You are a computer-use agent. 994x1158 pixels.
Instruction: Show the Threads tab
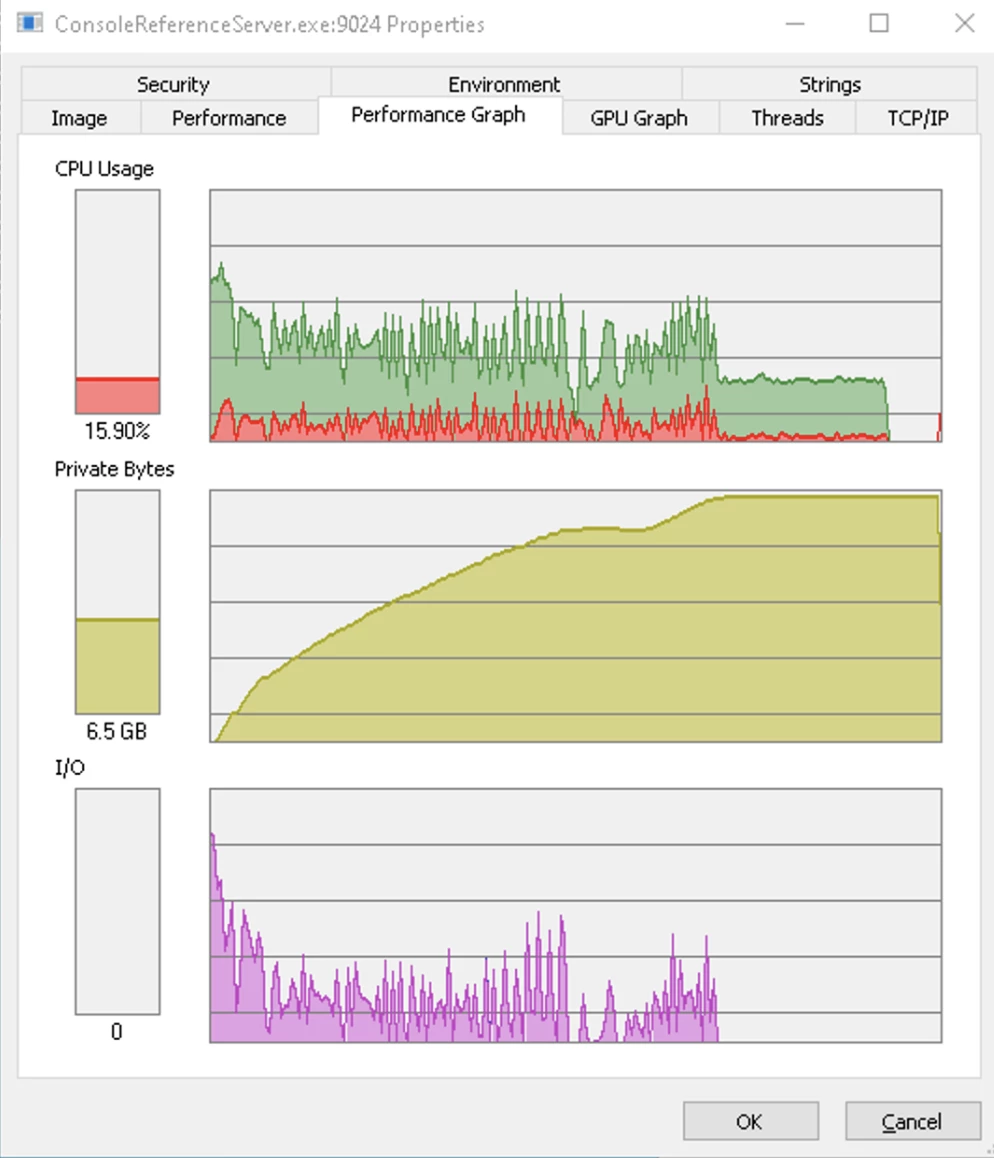787,118
